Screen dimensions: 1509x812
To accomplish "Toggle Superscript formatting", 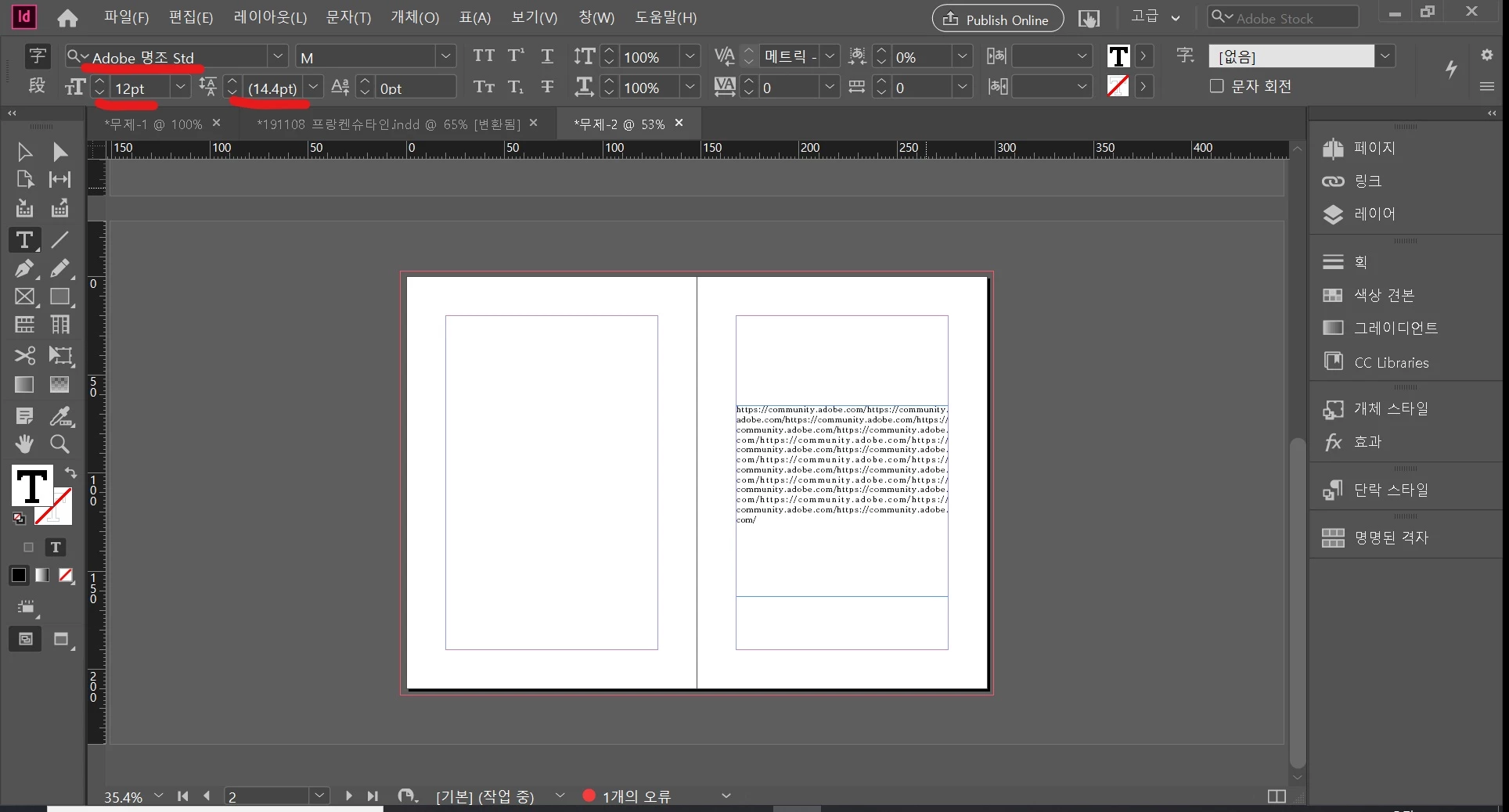I will (x=516, y=56).
